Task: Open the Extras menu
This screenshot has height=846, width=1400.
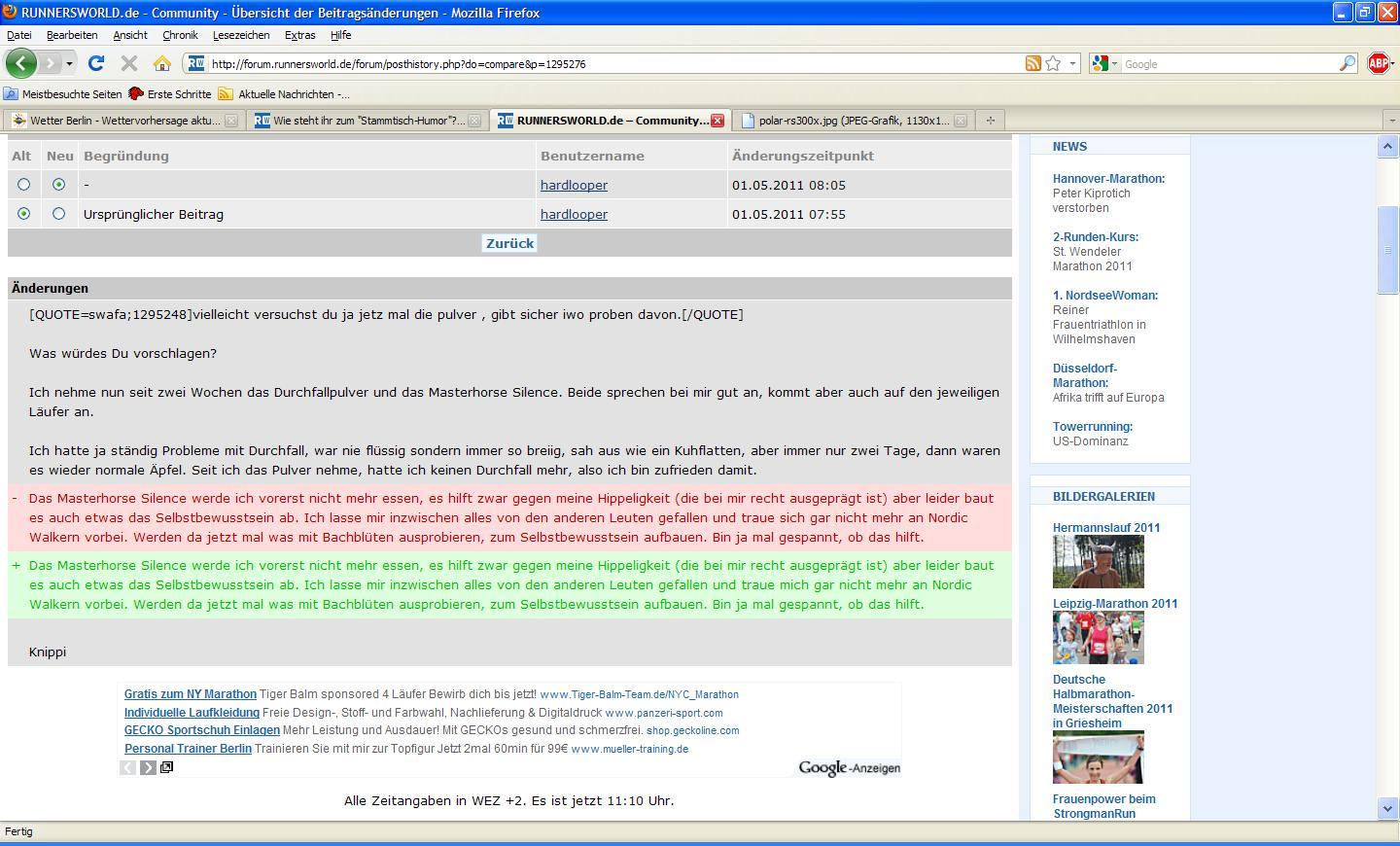Action: pyautogui.click(x=299, y=35)
